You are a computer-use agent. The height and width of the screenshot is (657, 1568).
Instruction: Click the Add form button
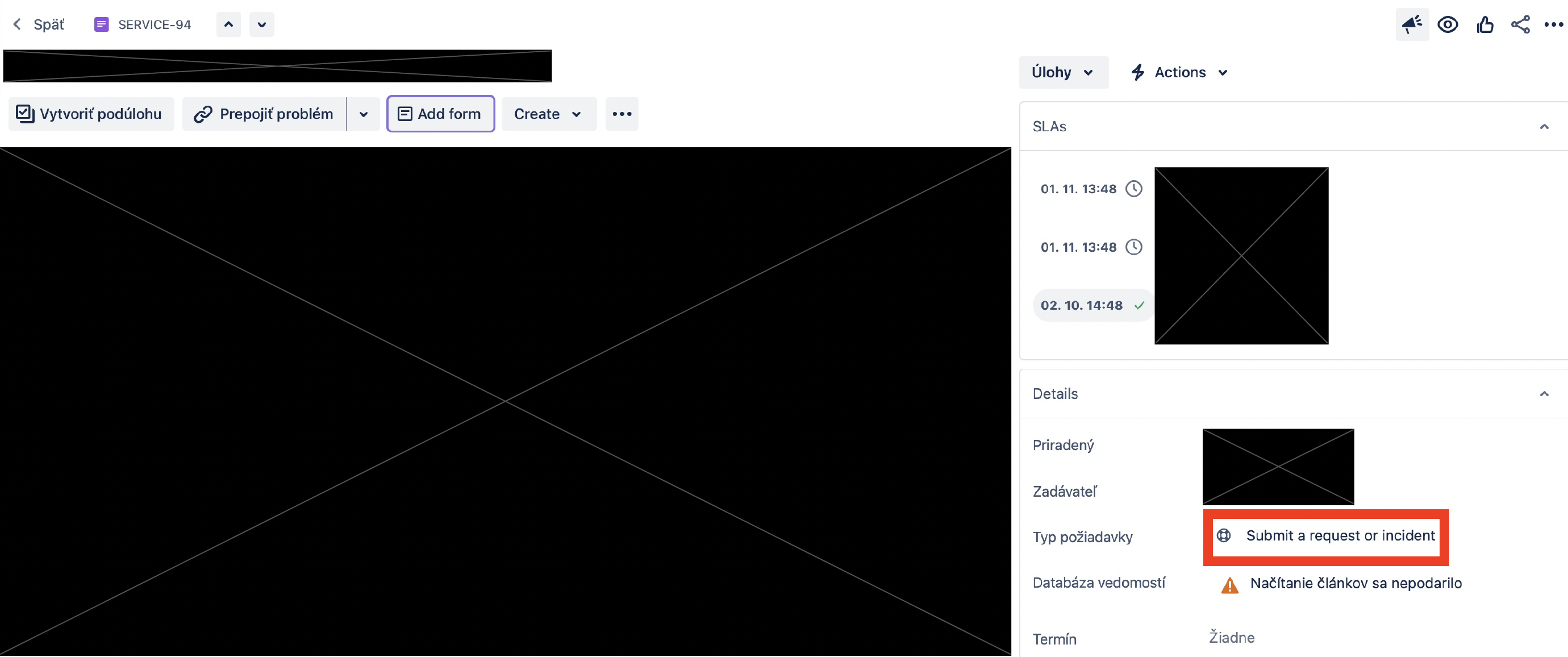point(440,114)
